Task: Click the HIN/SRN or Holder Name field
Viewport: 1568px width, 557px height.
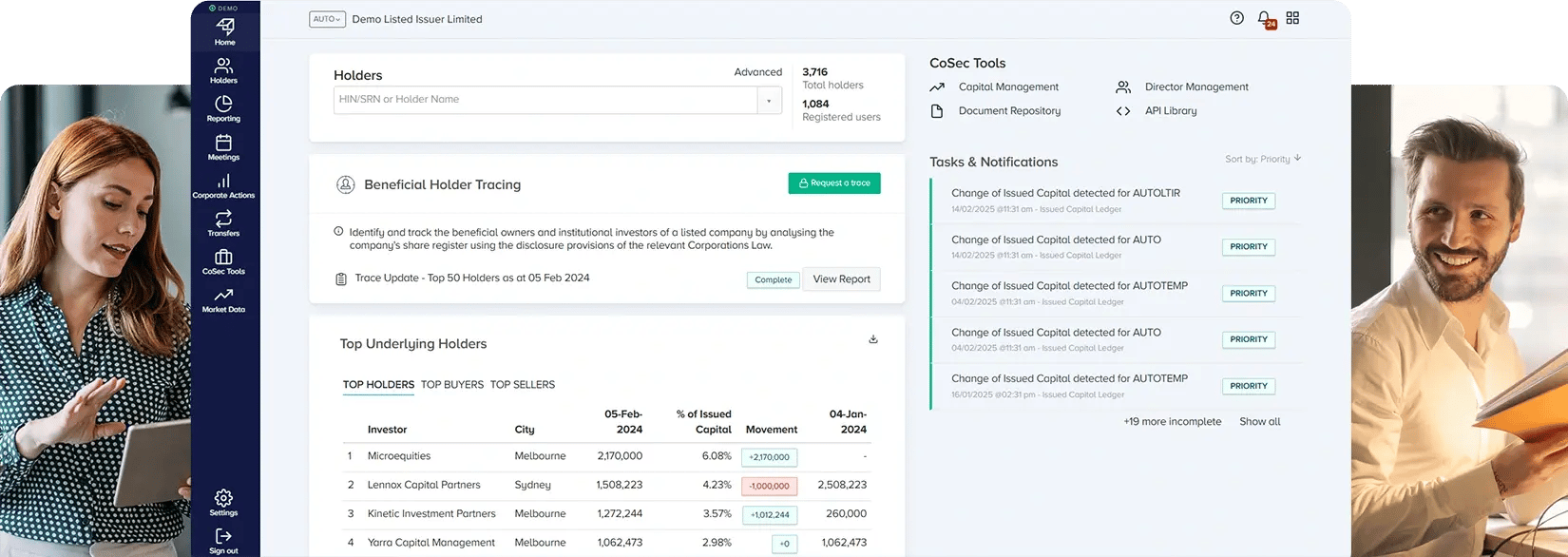Action: click(545, 100)
